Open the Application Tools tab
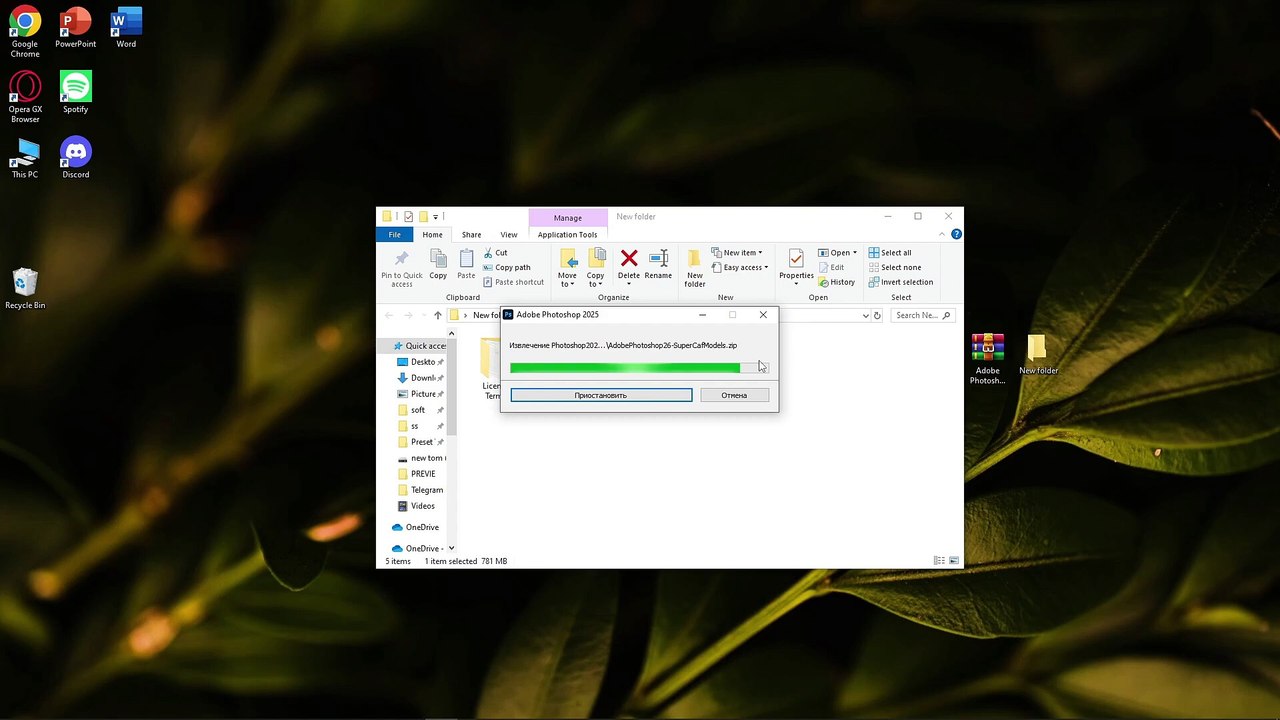1280x720 pixels. [567, 234]
